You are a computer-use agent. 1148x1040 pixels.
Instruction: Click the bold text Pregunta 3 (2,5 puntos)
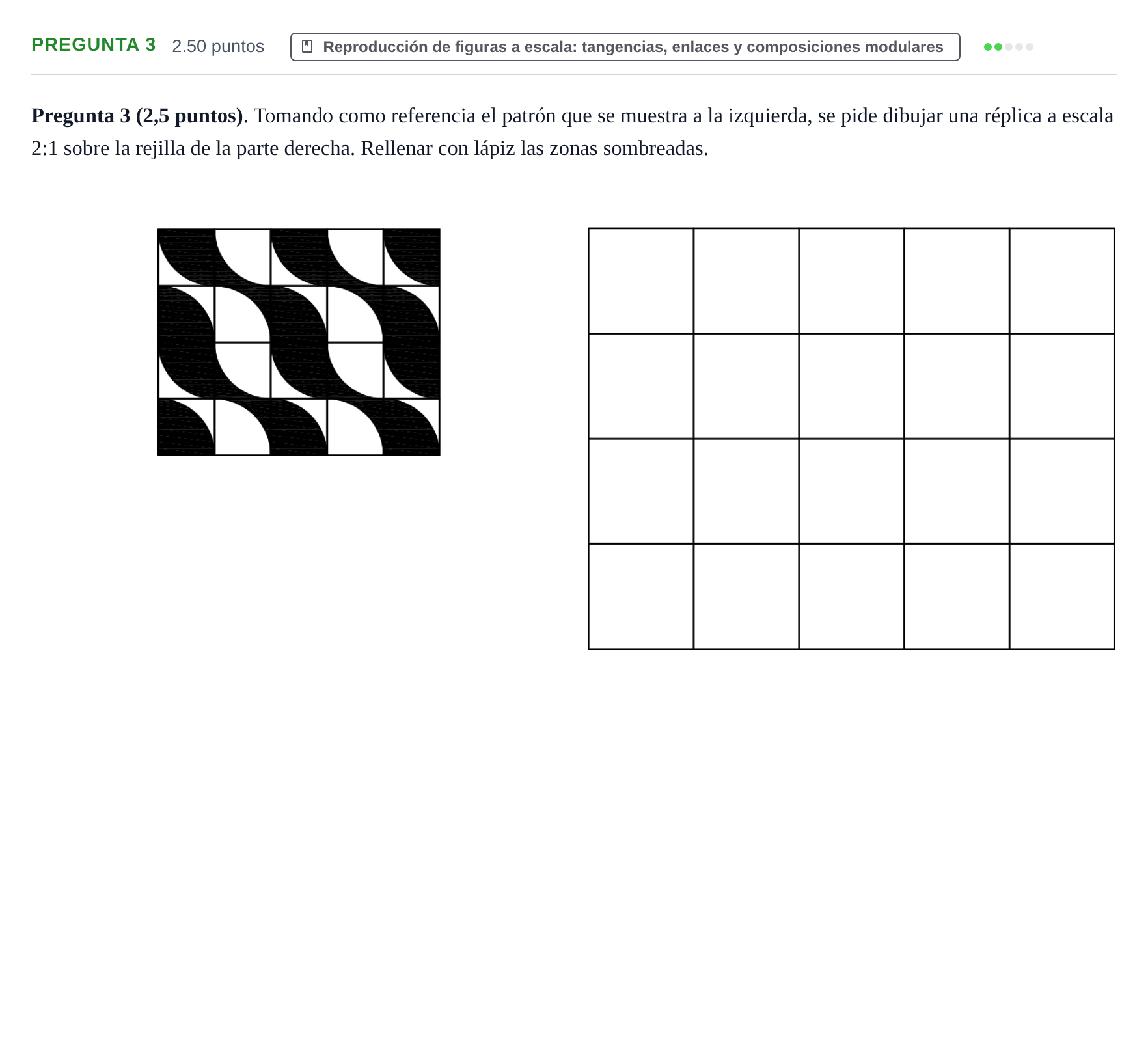pyautogui.click(x=137, y=116)
